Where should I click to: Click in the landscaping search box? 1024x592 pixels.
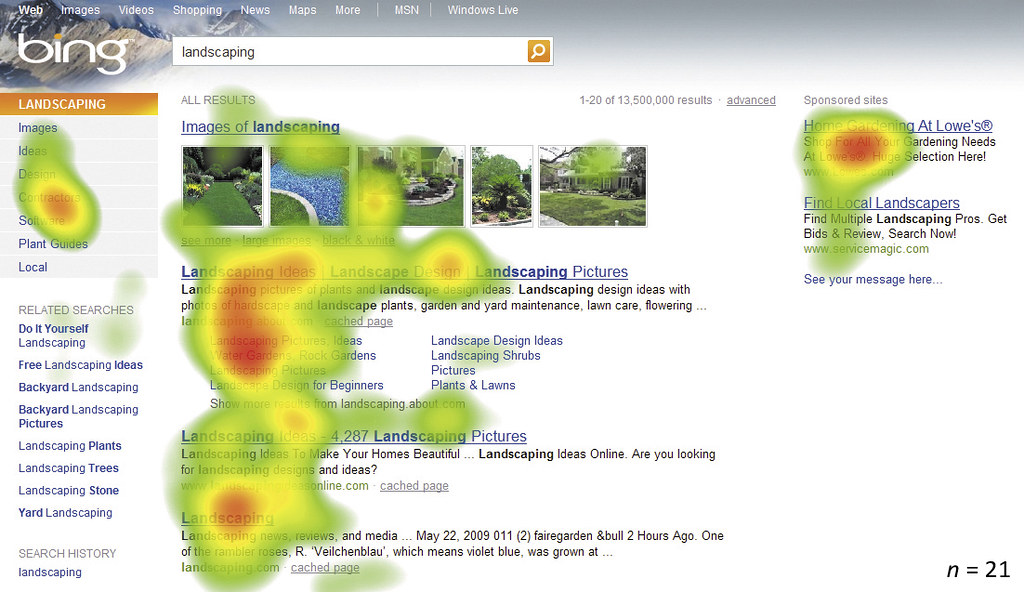tap(350, 52)
